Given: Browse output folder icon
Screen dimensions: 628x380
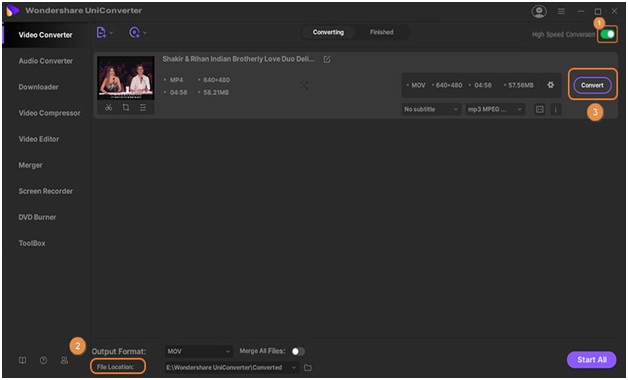Looking at the screenshot, I should pyautogui.click(x=308, y=367).
